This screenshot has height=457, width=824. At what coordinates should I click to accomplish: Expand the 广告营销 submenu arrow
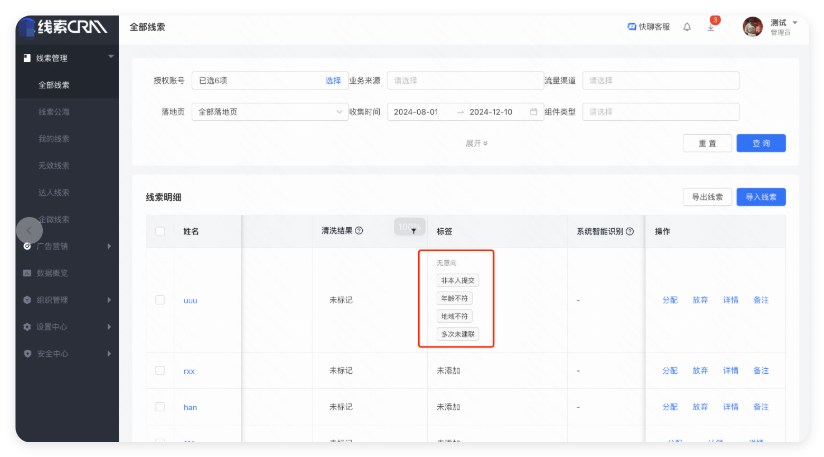[109, 246]
